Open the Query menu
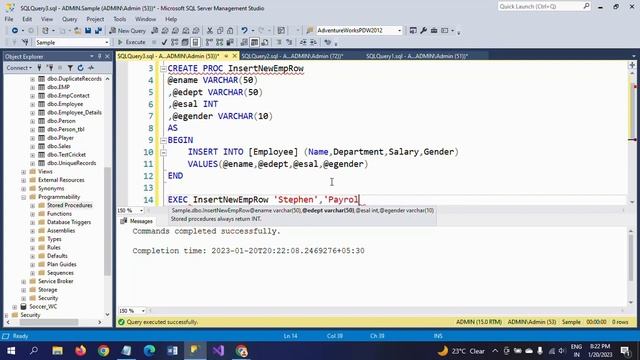Screen dimensions: 640x360 tap(69, 19)
